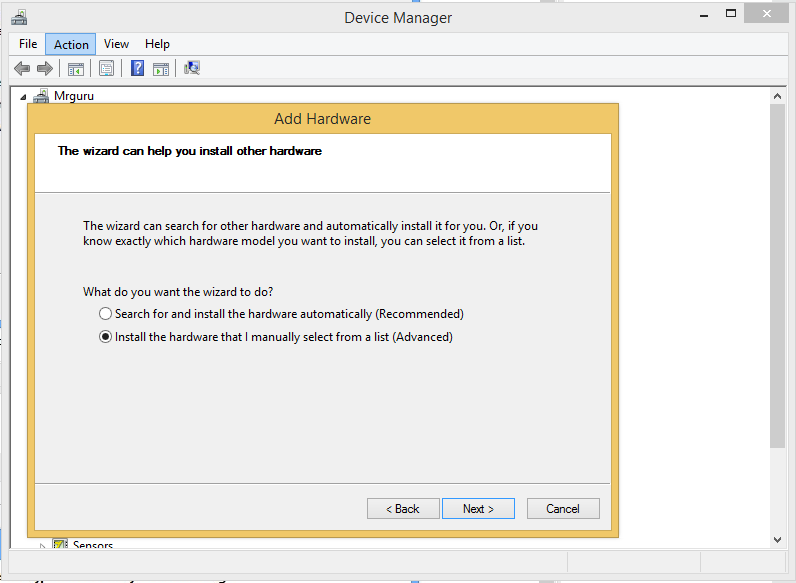The image size is (796, 583).
Task: Cancel the Add Hardware wizard
Action: click(563, 508)
